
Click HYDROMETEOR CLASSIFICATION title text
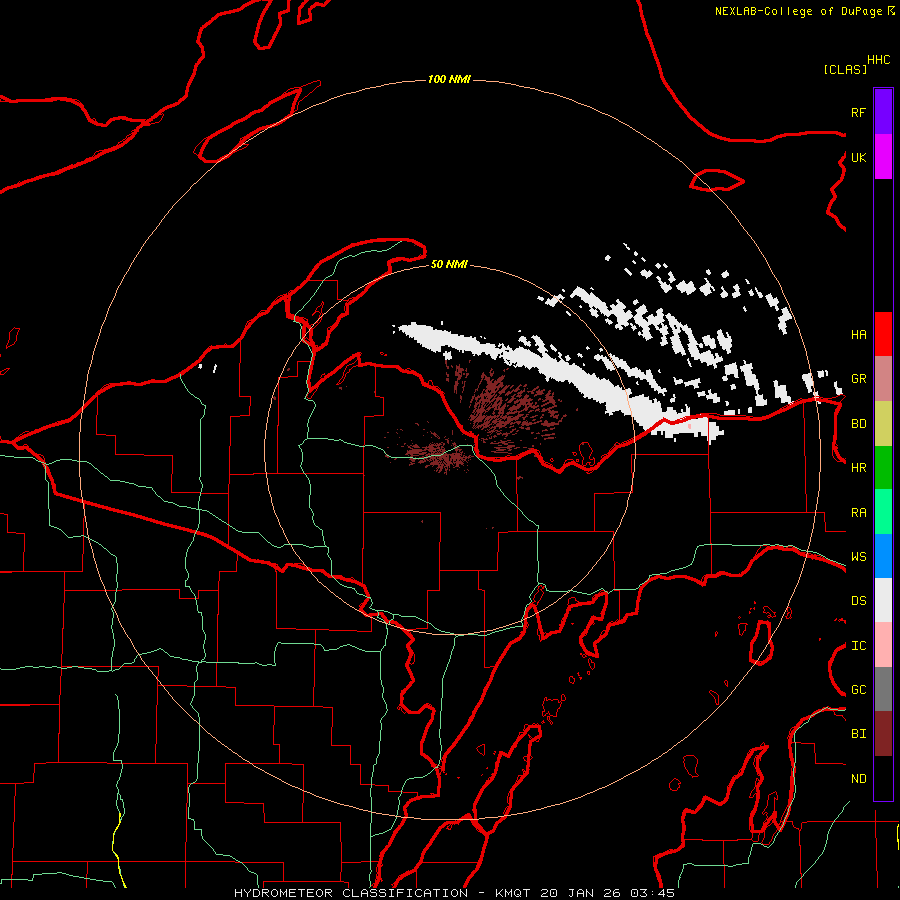pyautogui.click(x=351, y=893)
